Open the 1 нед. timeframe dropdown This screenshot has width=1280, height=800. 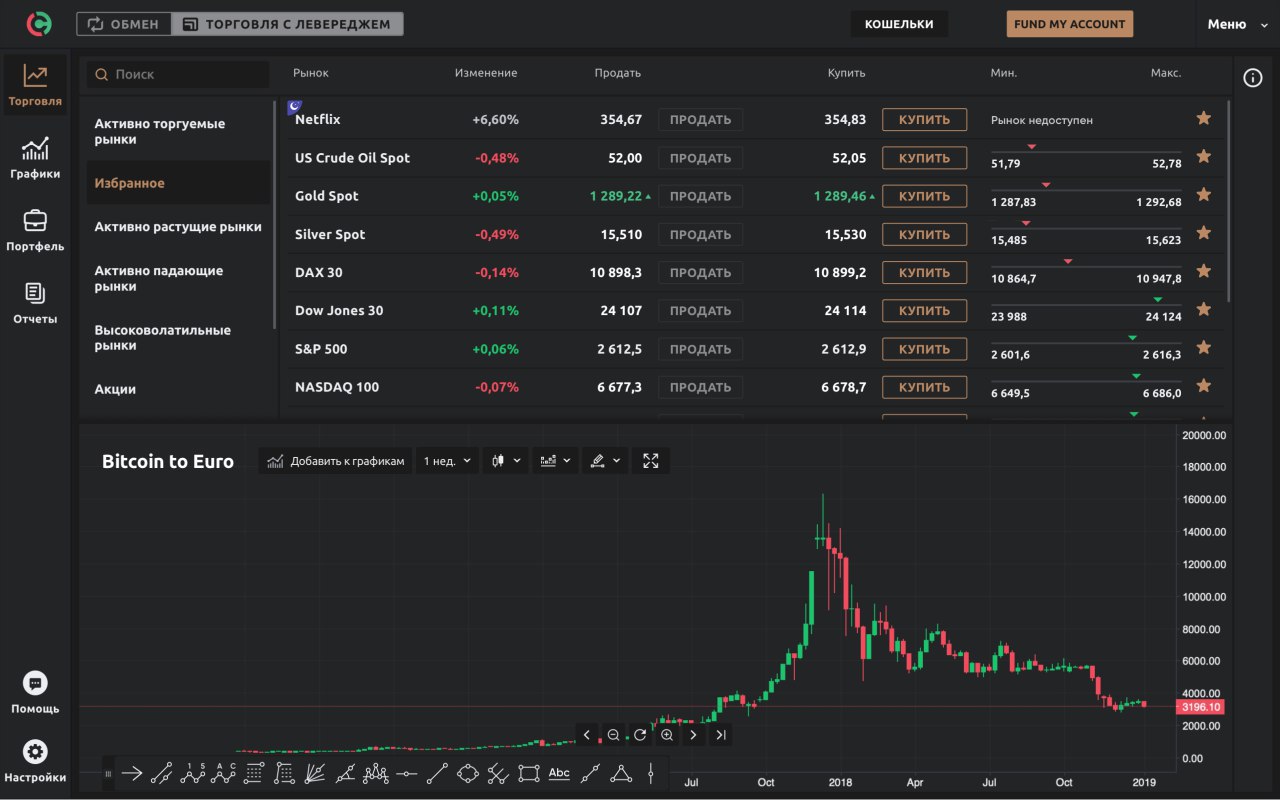click(x=448, y=461)
